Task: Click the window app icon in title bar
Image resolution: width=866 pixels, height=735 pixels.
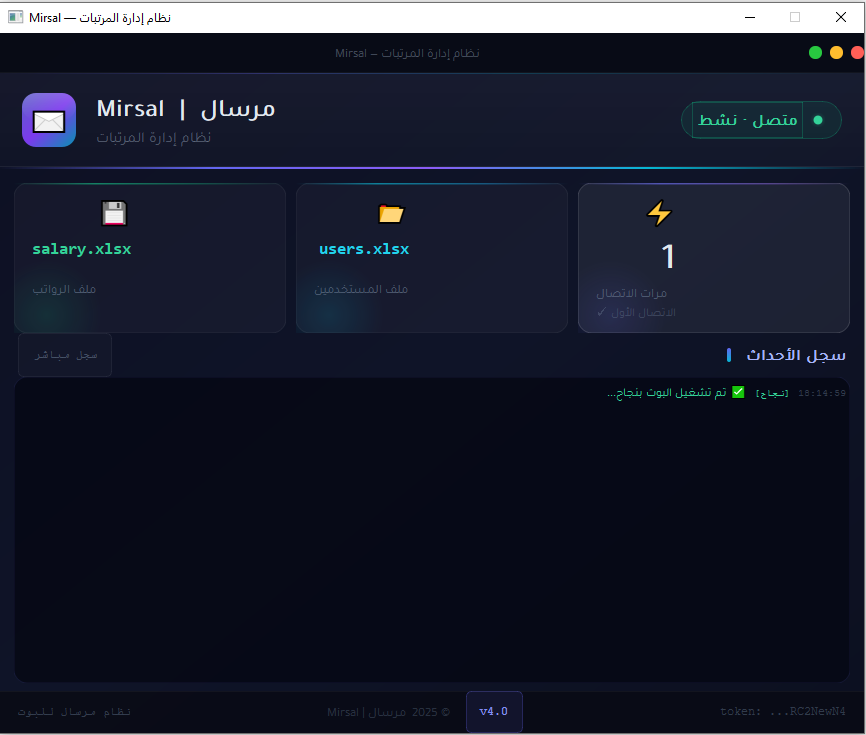Action: (x=15, y=17)
